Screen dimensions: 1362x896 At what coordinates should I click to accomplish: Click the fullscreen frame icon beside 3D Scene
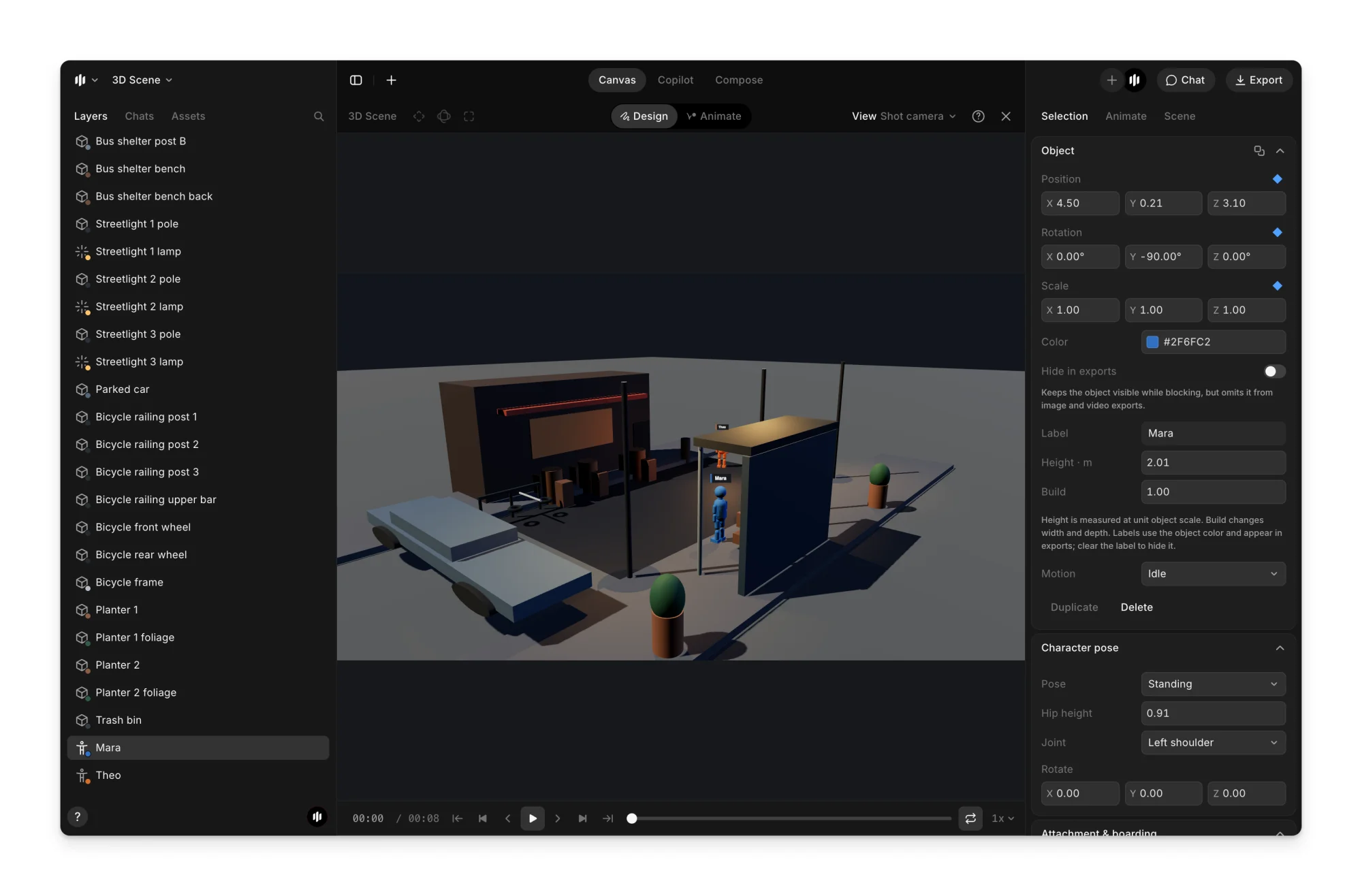pos(469,116)
